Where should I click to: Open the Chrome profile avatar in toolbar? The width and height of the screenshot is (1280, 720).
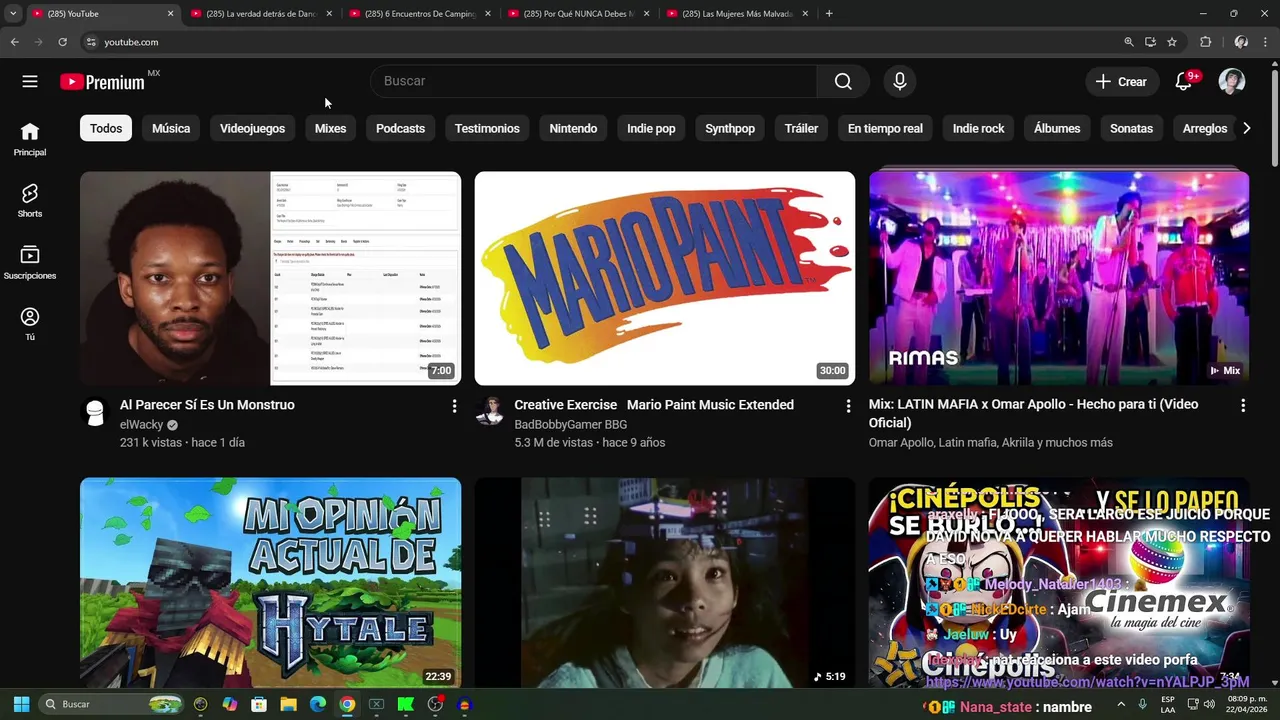[1241, 42]
